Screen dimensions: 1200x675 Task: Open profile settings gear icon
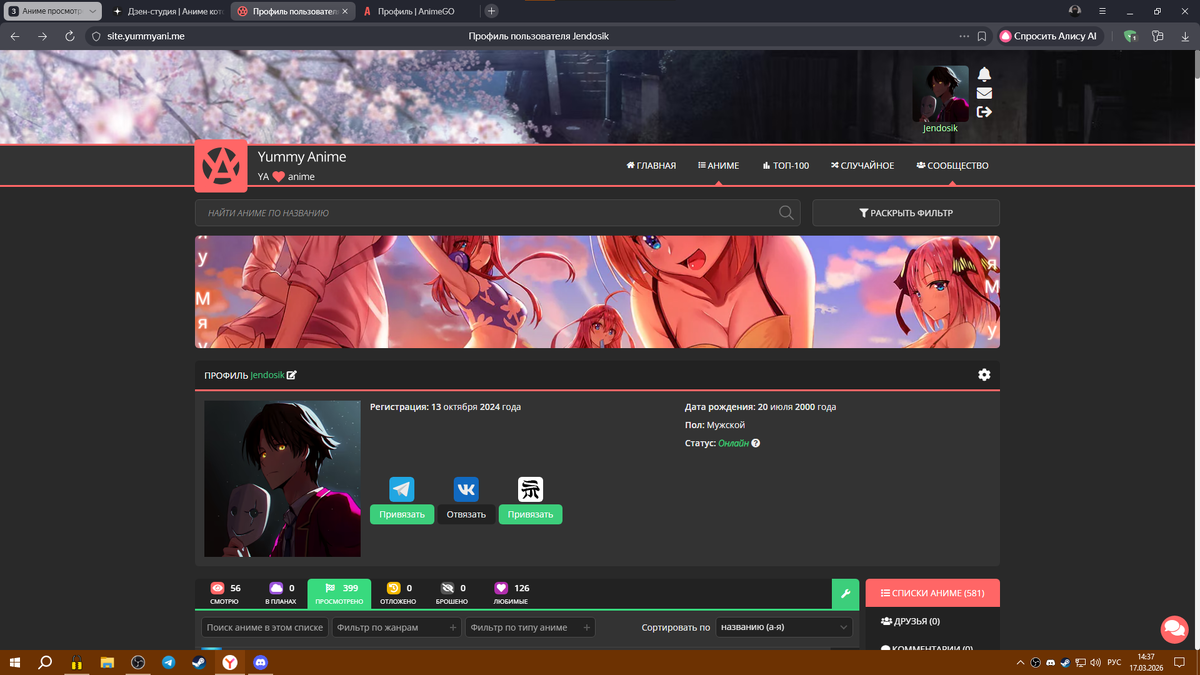click(x=984, y=374)
